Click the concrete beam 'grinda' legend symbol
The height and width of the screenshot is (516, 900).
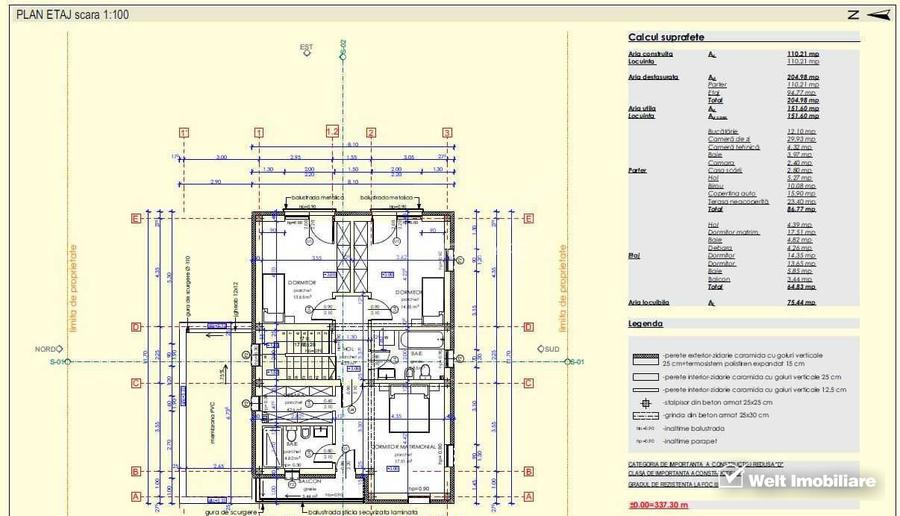click(645, 416)
